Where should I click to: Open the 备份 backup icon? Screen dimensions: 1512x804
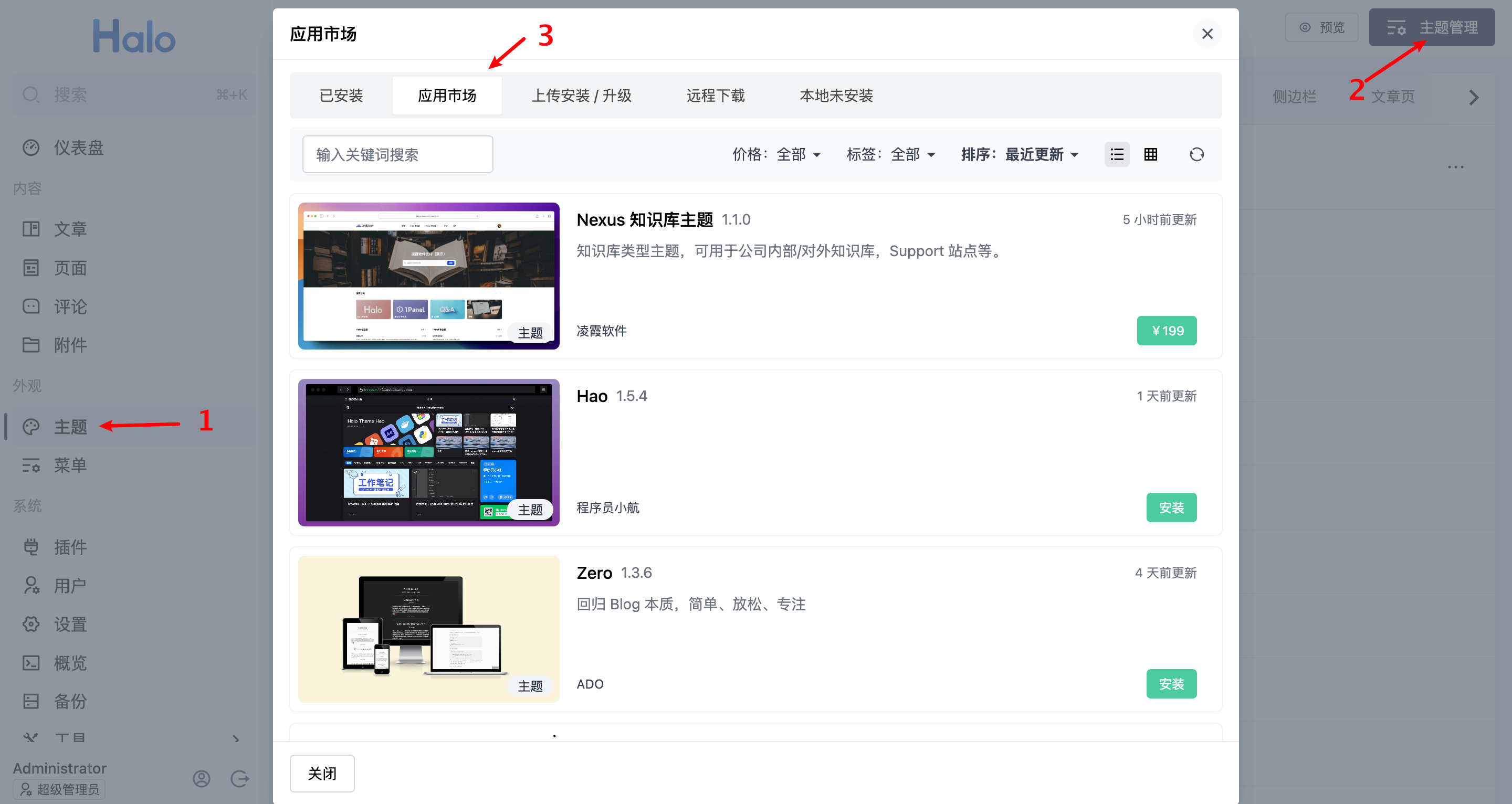[x=31, y=701]
